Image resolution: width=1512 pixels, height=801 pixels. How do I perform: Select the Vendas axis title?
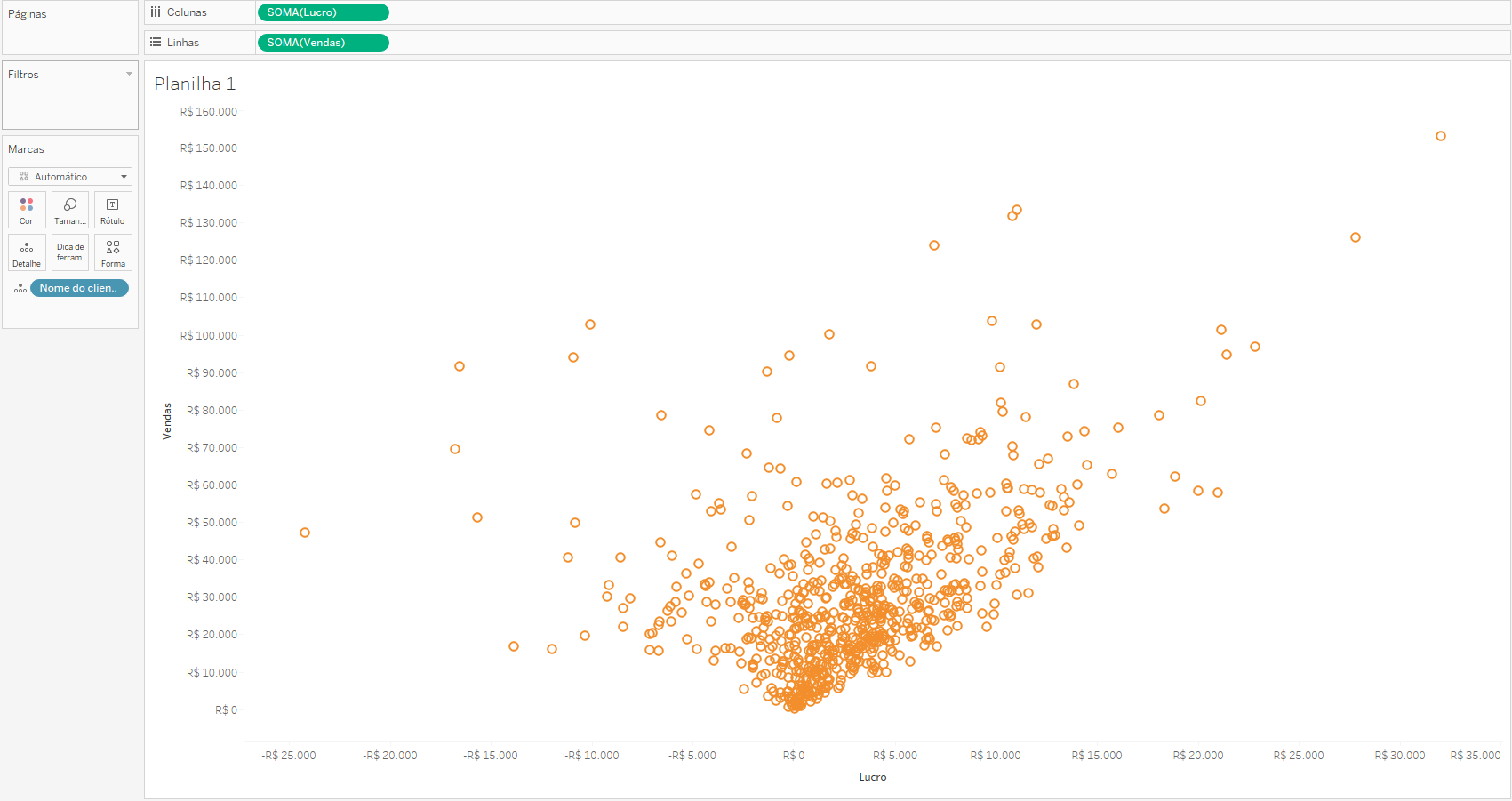tap(166, 421)
